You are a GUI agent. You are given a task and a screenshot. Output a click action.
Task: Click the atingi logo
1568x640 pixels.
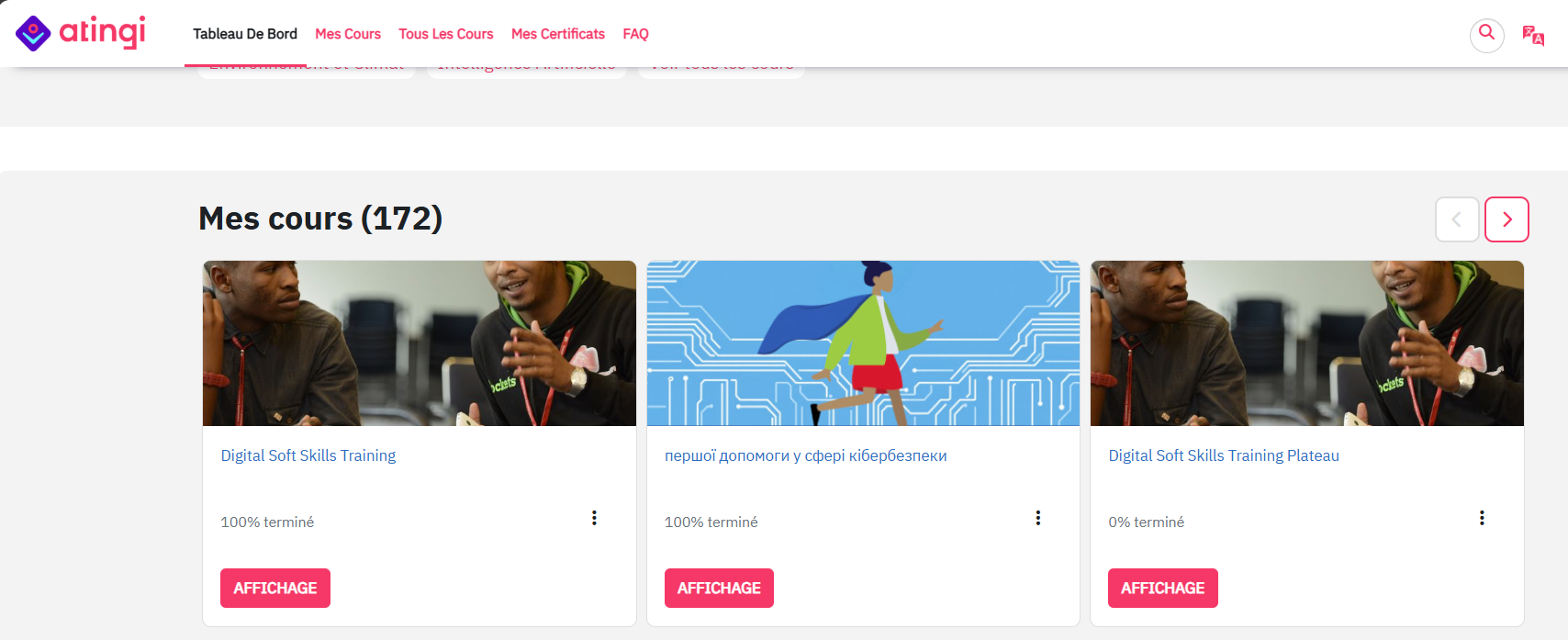81,32
